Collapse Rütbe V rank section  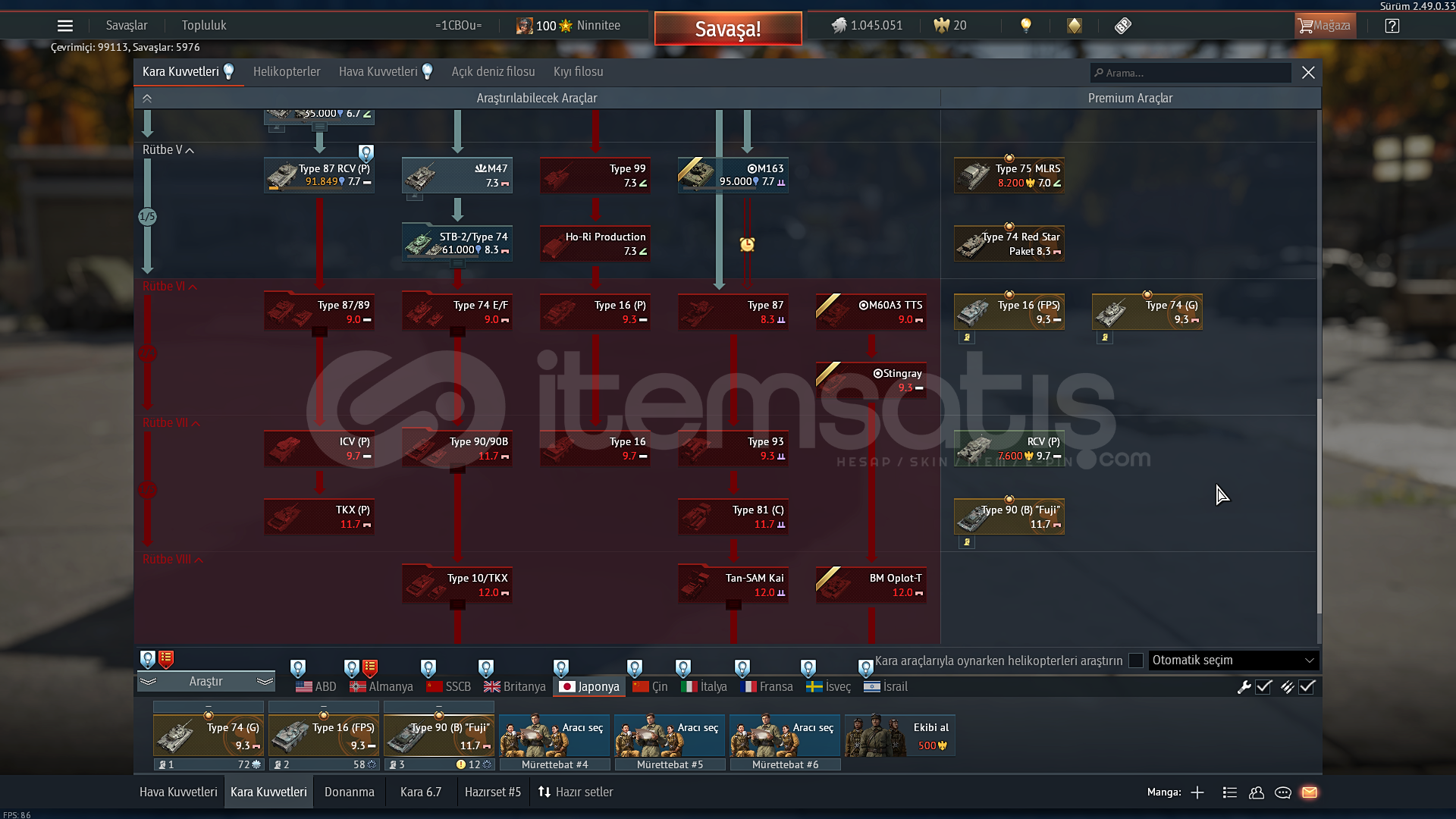click(168, 150)
